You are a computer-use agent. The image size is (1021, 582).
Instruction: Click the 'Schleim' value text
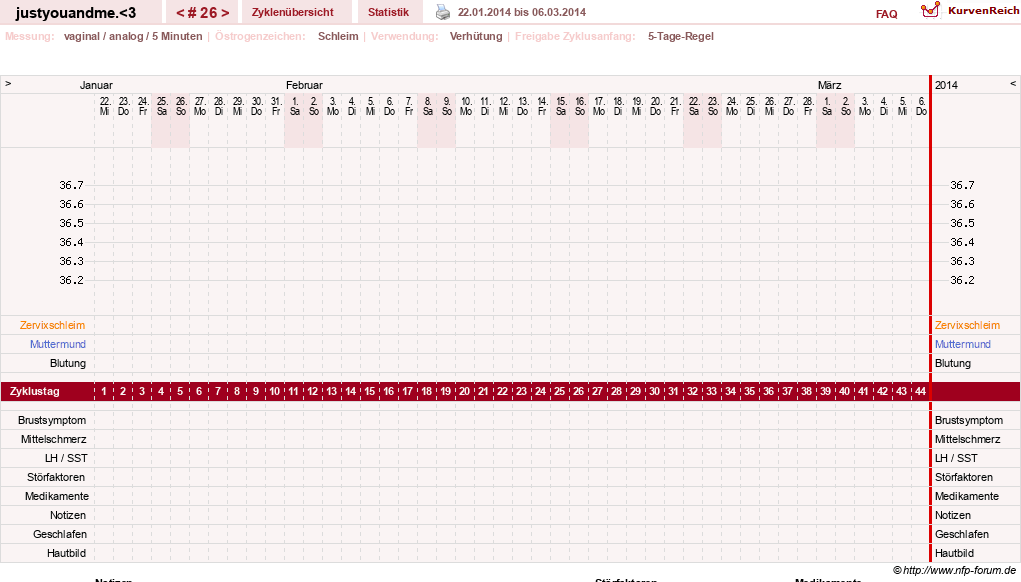tap(338, 36)
